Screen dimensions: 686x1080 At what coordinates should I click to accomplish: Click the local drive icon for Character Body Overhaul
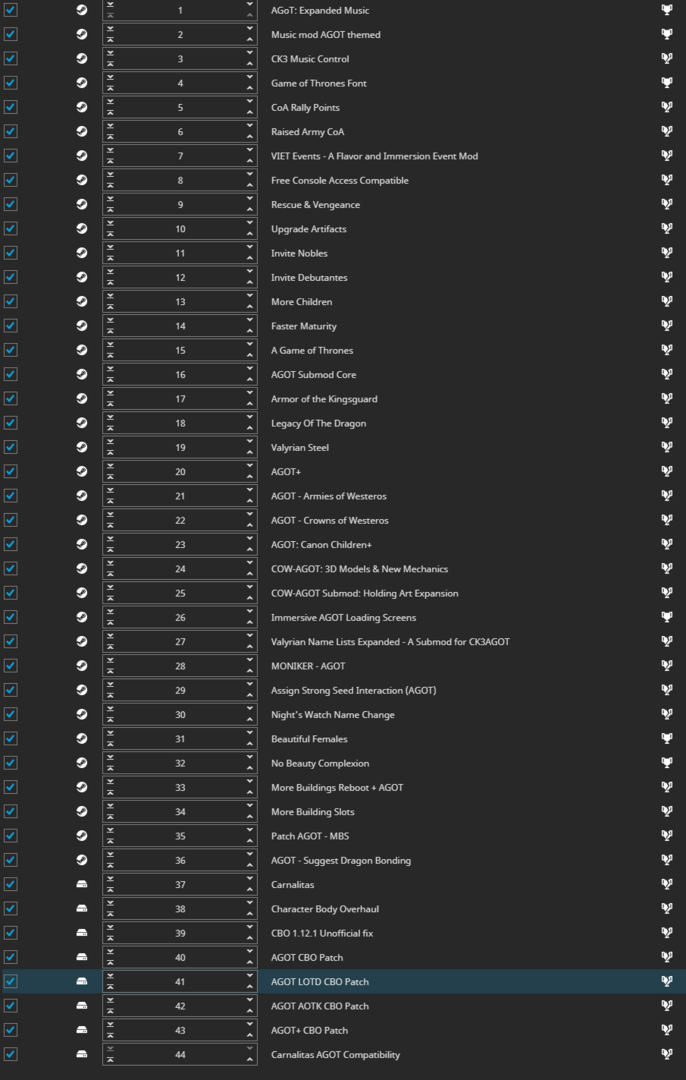(x=81, y=908)
